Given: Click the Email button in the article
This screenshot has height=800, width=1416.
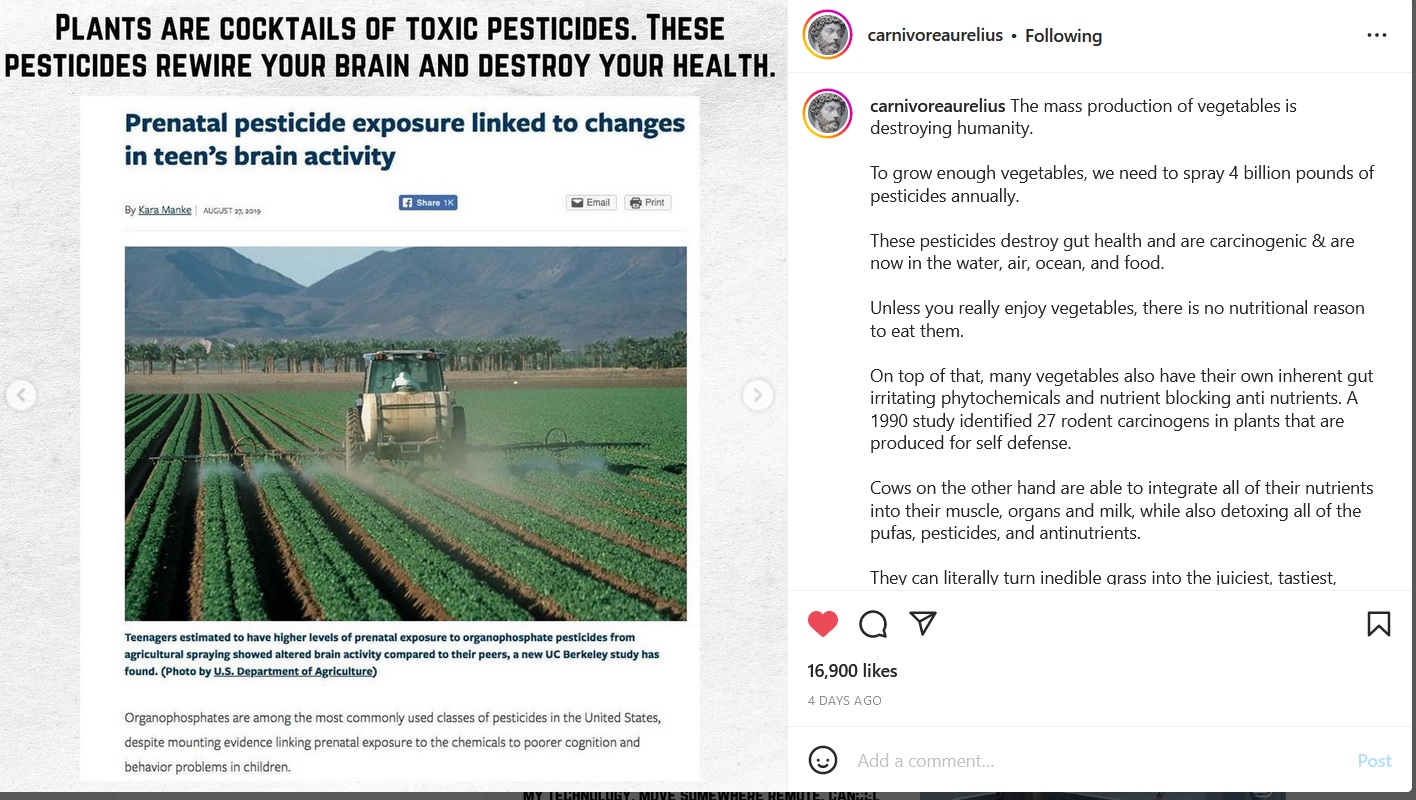Looking at the screenshot, I should click(x=590, y=202).
